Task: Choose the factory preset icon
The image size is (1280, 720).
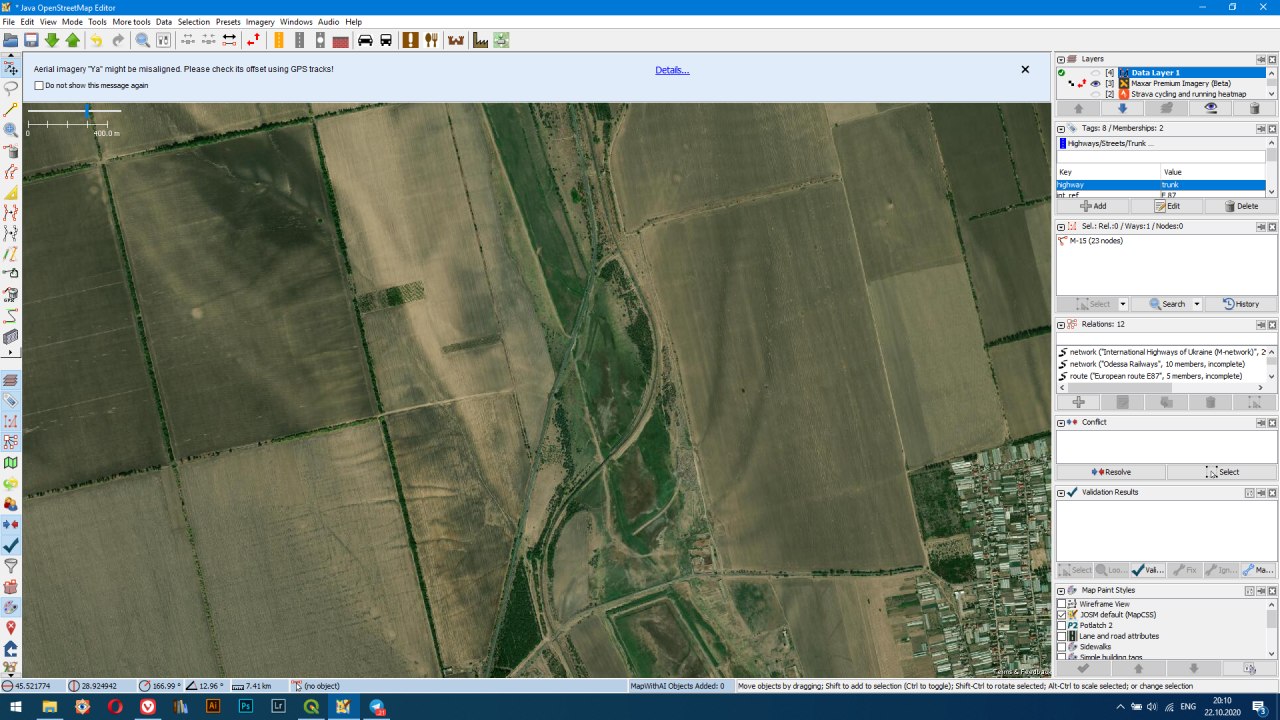Action: 481,40
